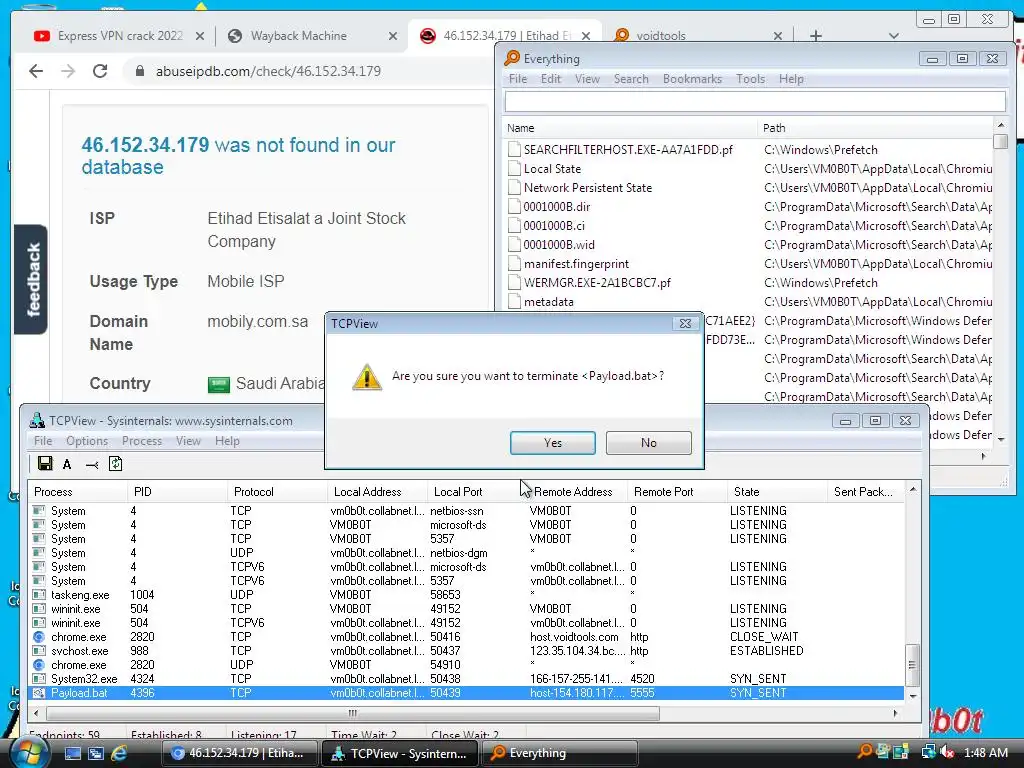The width and height of the screenshot is (1024, 768).
Task: Click chrome.exe icon with port 50416
Action: 39,637
